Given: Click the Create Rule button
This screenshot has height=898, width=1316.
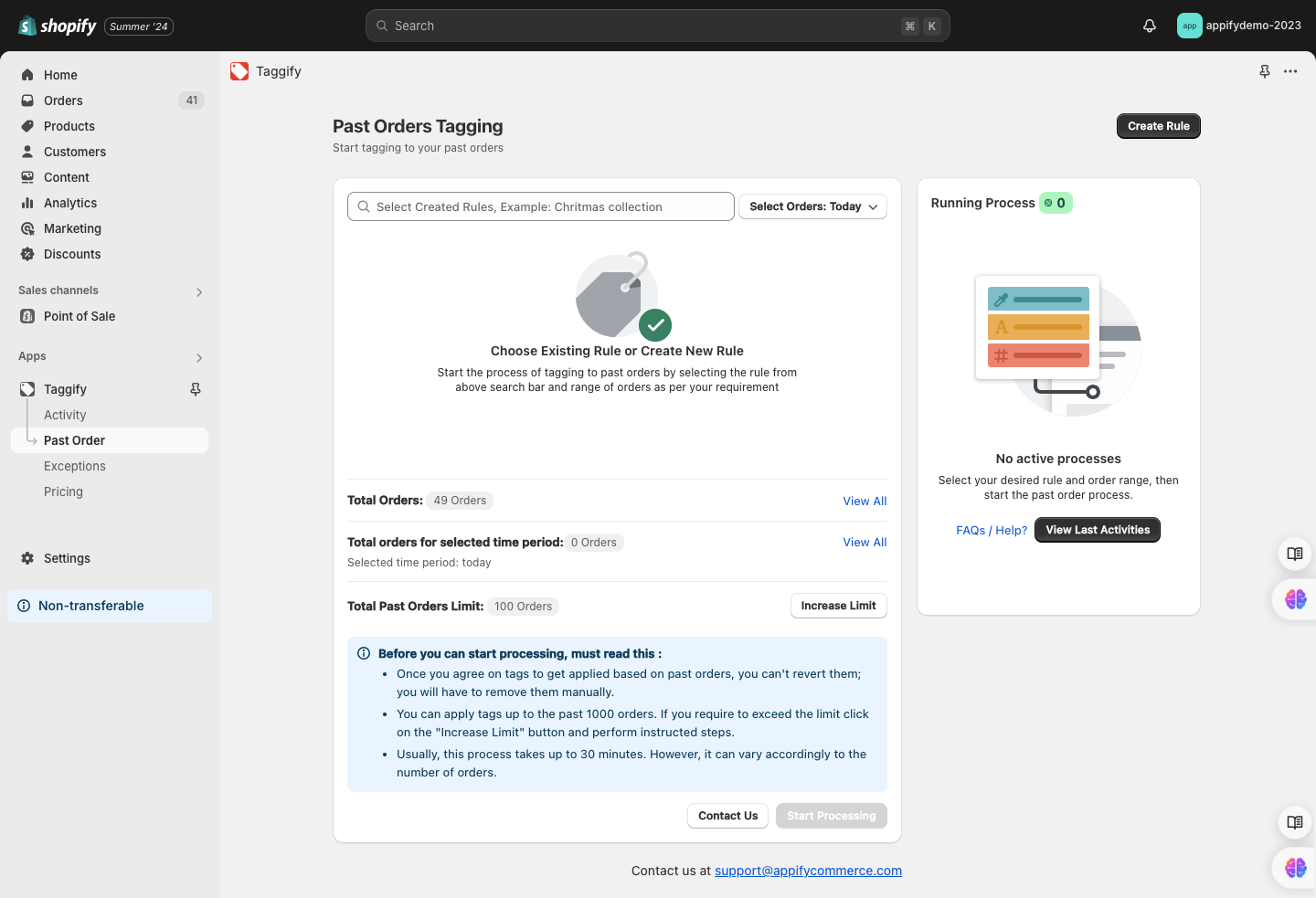Looking at the screenshot, I should click(x=1158, y=126).
